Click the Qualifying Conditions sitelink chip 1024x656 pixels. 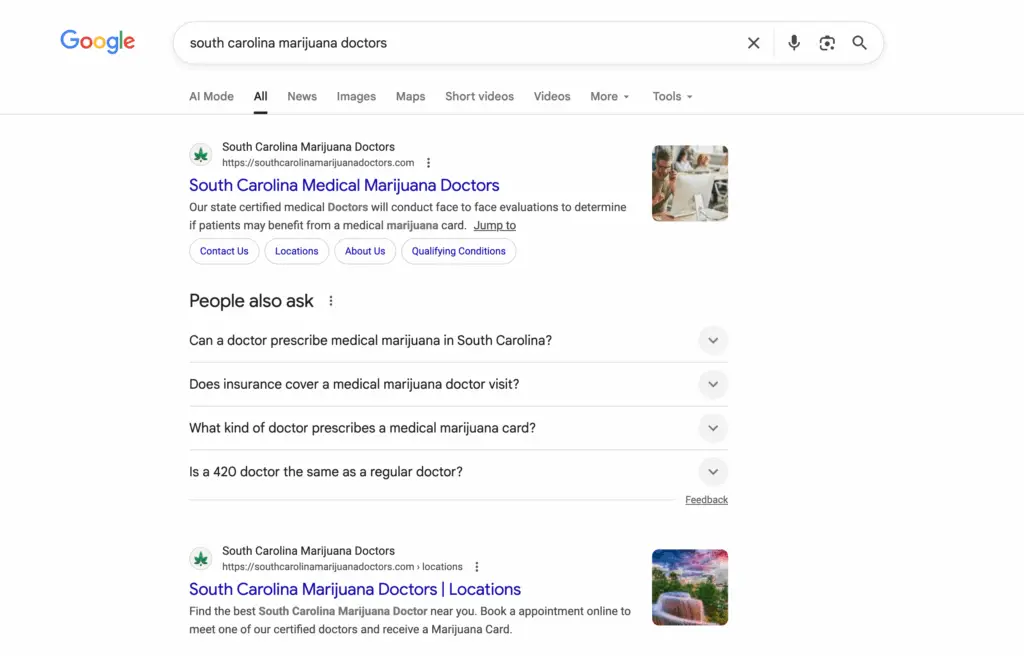tap(458, 251)
